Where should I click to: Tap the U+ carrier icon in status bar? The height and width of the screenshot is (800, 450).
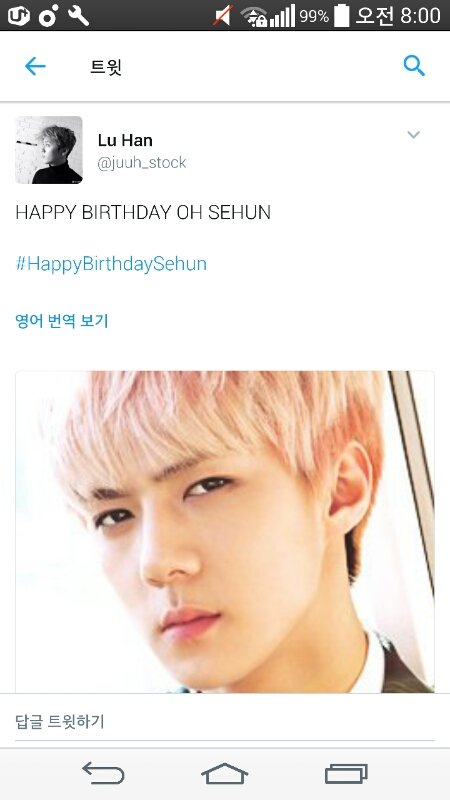pyautogui.click(x=18, y=15)
